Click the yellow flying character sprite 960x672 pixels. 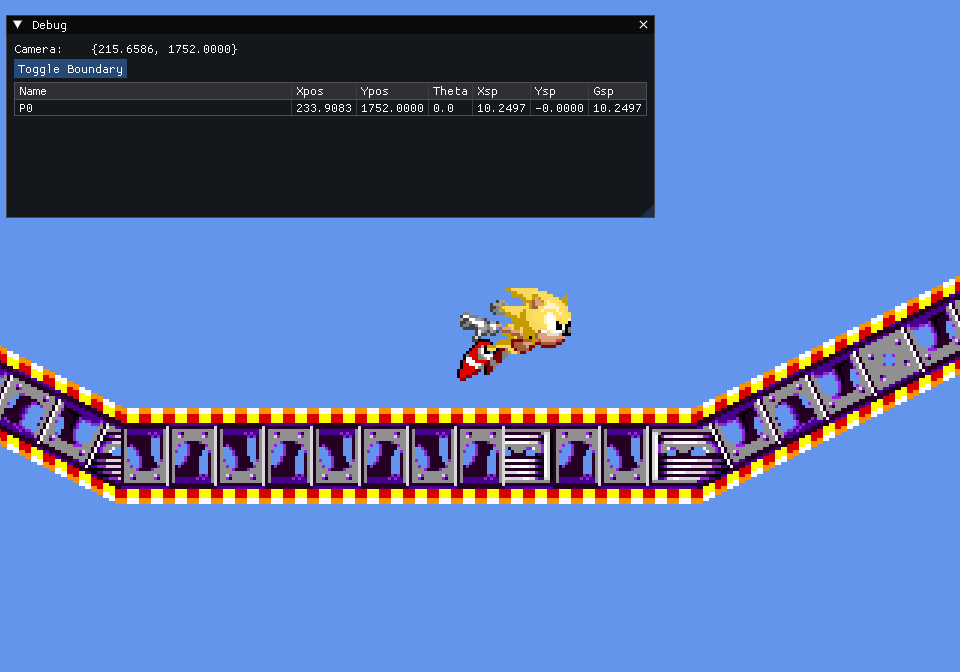coord(514,334)
